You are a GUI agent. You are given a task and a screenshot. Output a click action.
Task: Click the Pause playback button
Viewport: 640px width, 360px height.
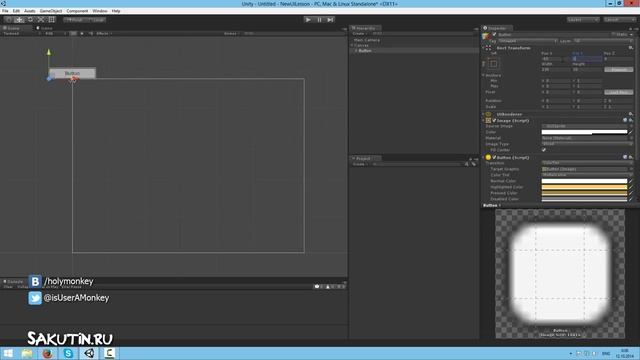click(319, 20)
